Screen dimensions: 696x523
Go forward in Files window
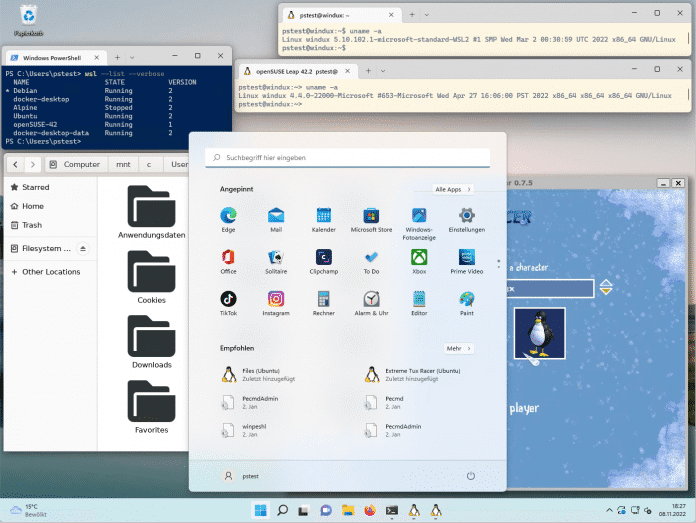[x=32, y=164]
